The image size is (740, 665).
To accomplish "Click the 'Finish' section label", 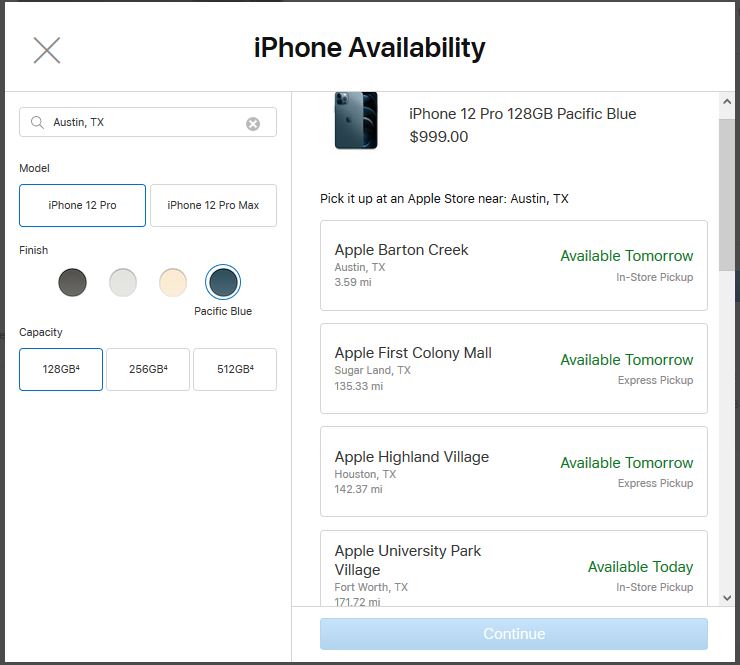I will (x=34, y=250).
